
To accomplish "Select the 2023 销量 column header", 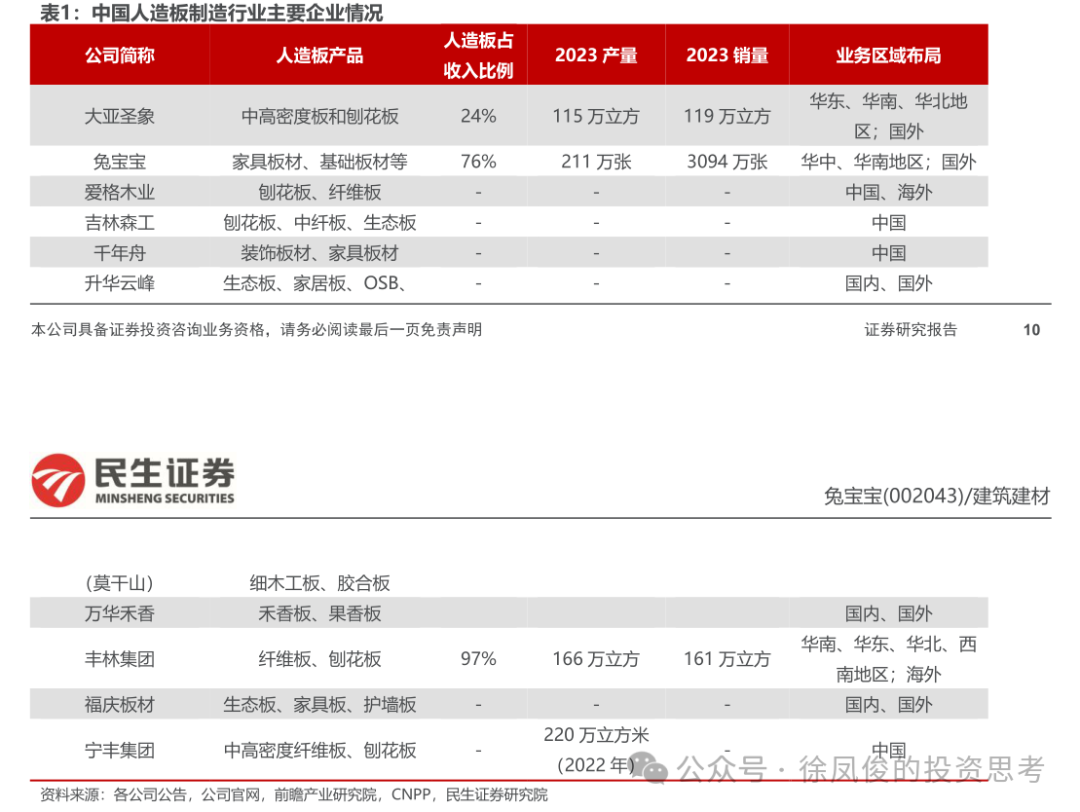I will coord(727,55).
